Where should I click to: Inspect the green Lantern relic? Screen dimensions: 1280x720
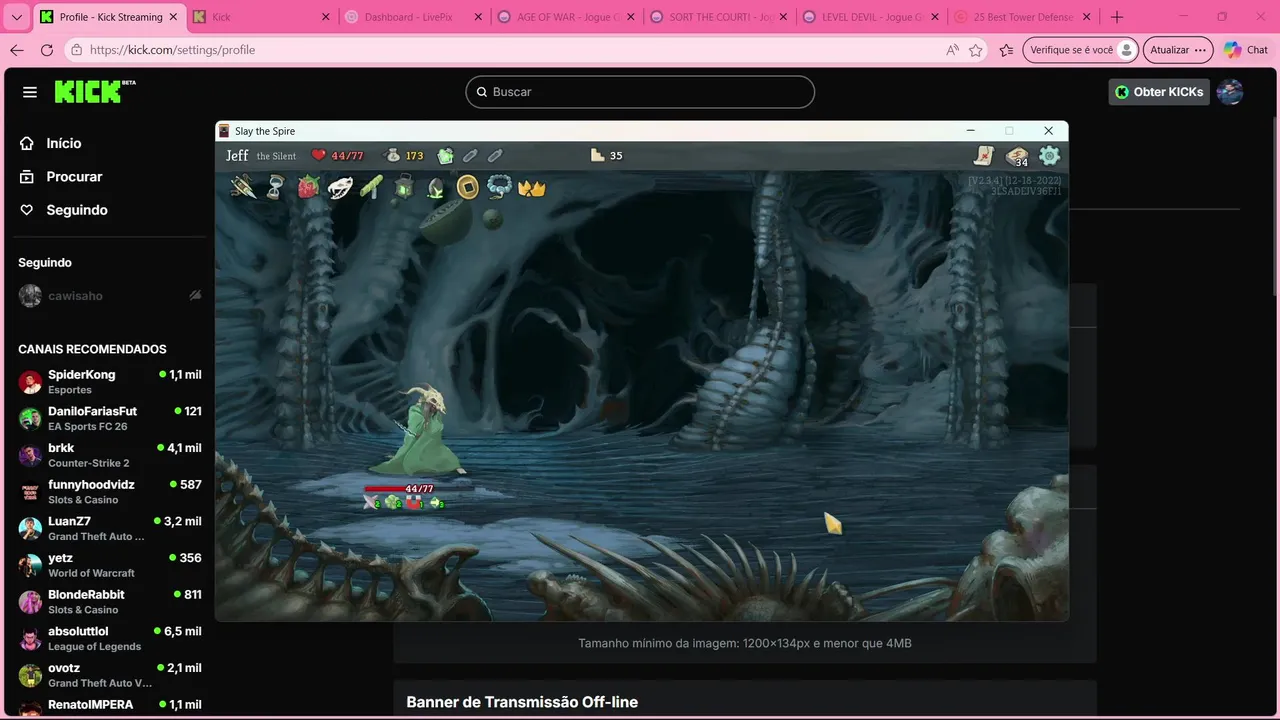[x=404, y=187]
